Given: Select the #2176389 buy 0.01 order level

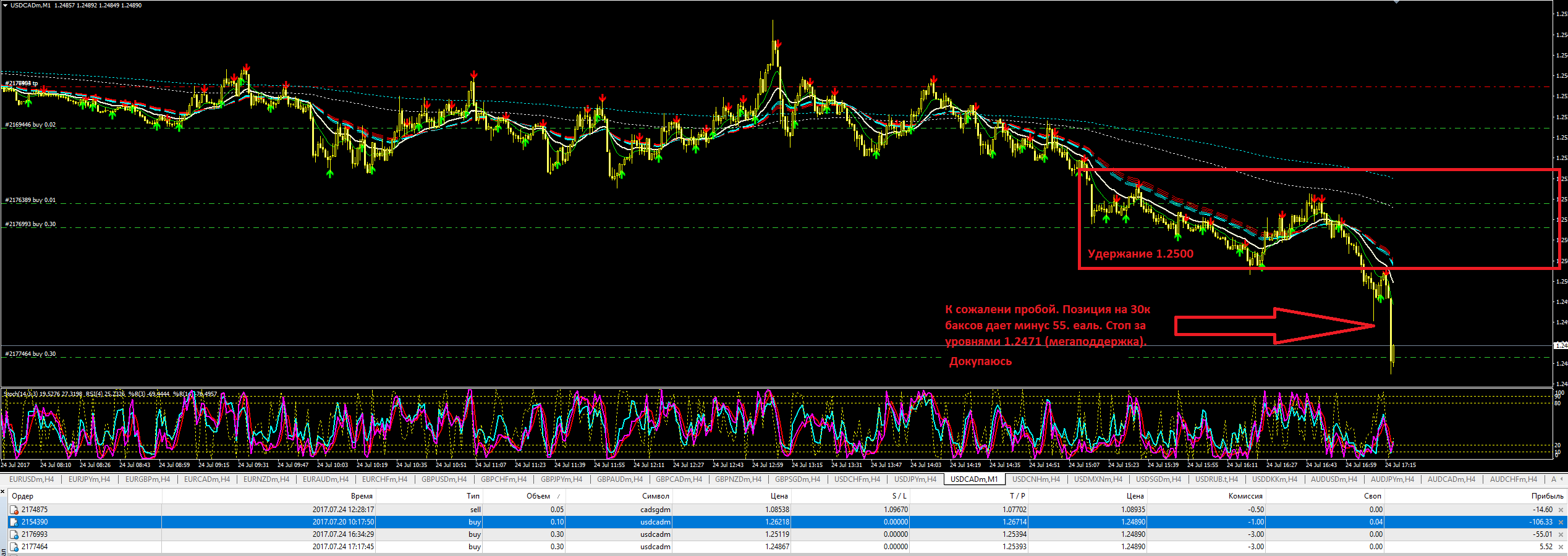Looking at the screenshot, I should point(30,200).
